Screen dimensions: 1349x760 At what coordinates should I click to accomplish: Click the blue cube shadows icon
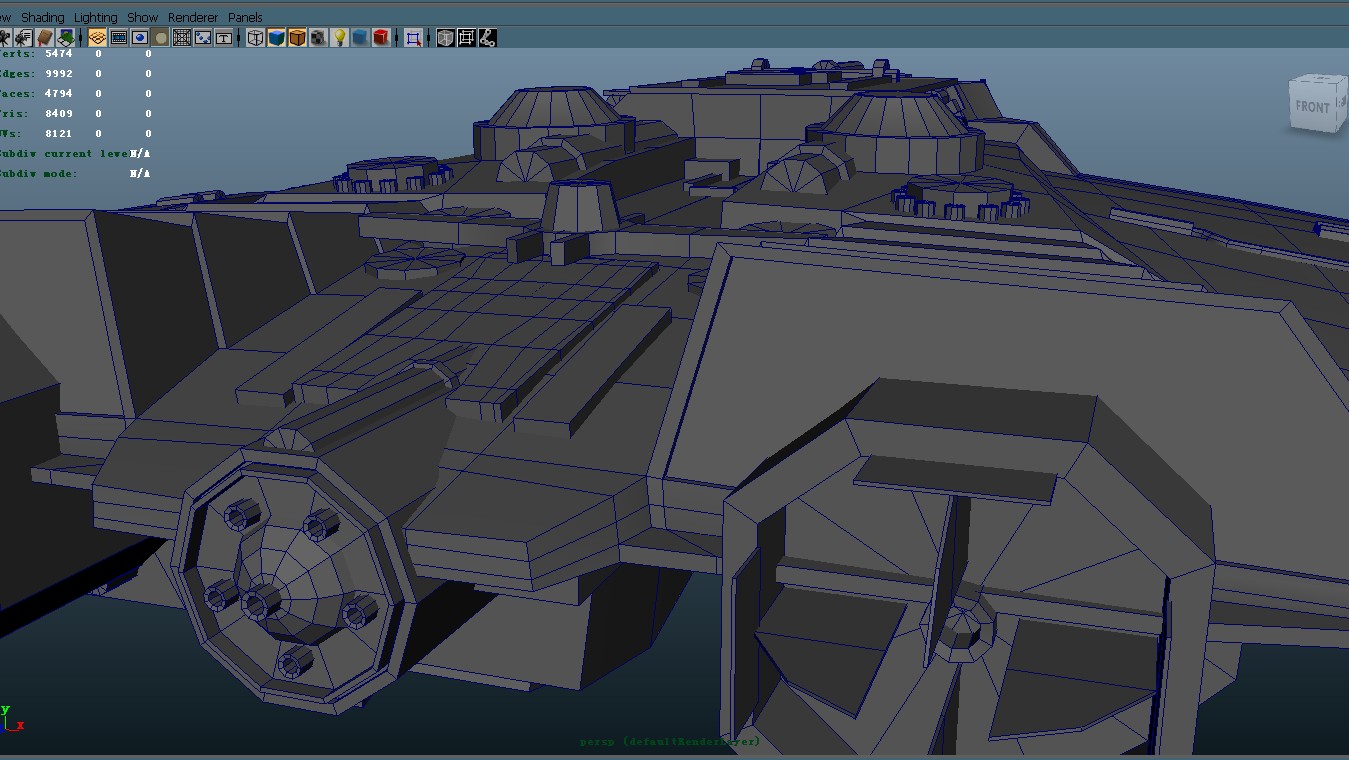pos(360,38)
